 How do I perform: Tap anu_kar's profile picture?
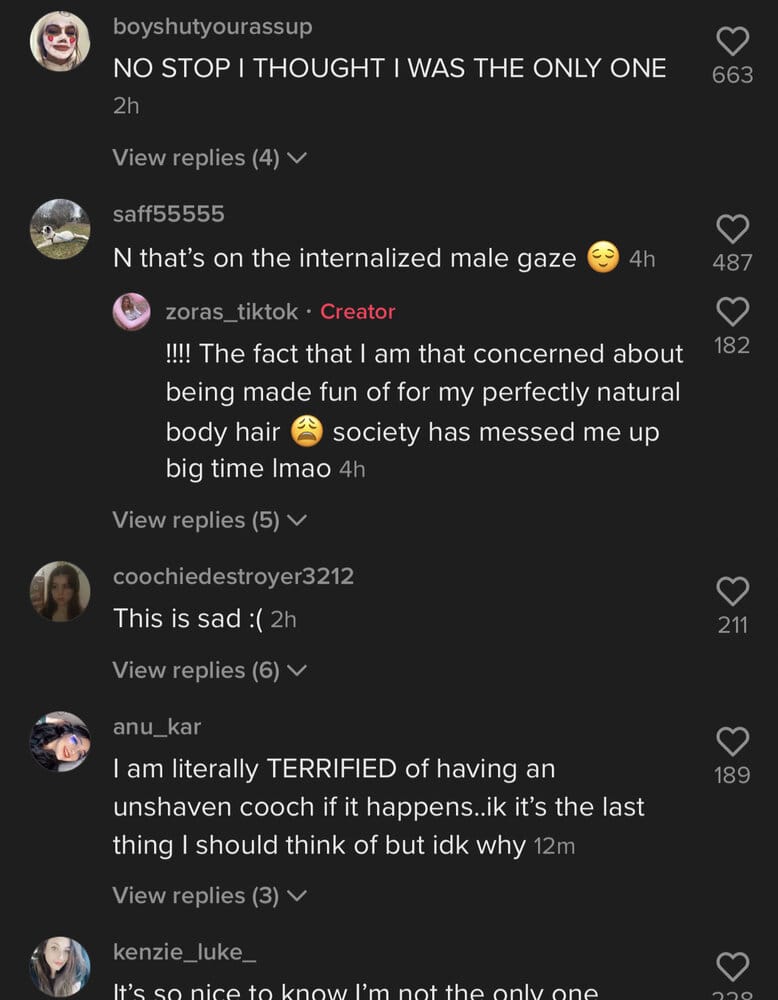coord(60,741)
